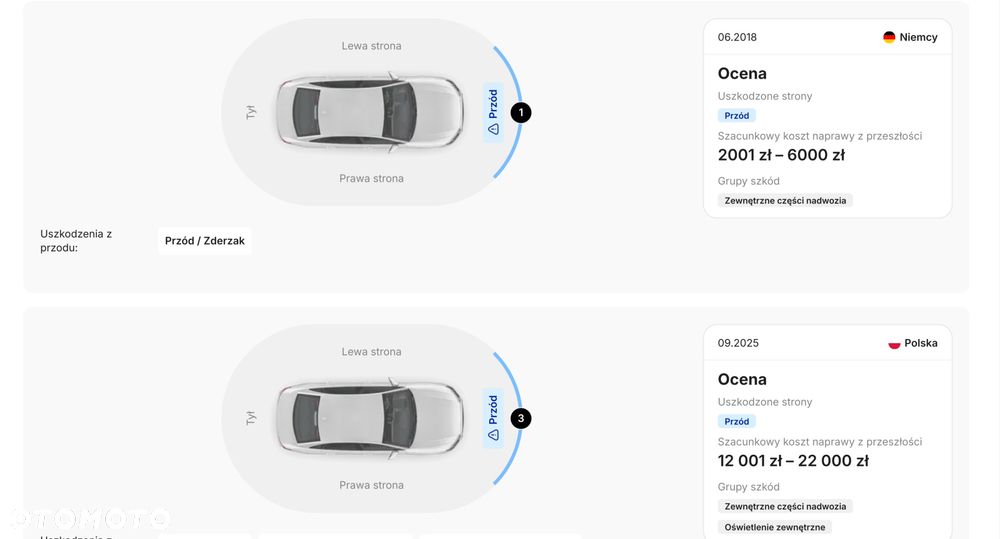Select the 'Przód / Zderzak' damage chip

pyautogui.click(x=205, y=241)
